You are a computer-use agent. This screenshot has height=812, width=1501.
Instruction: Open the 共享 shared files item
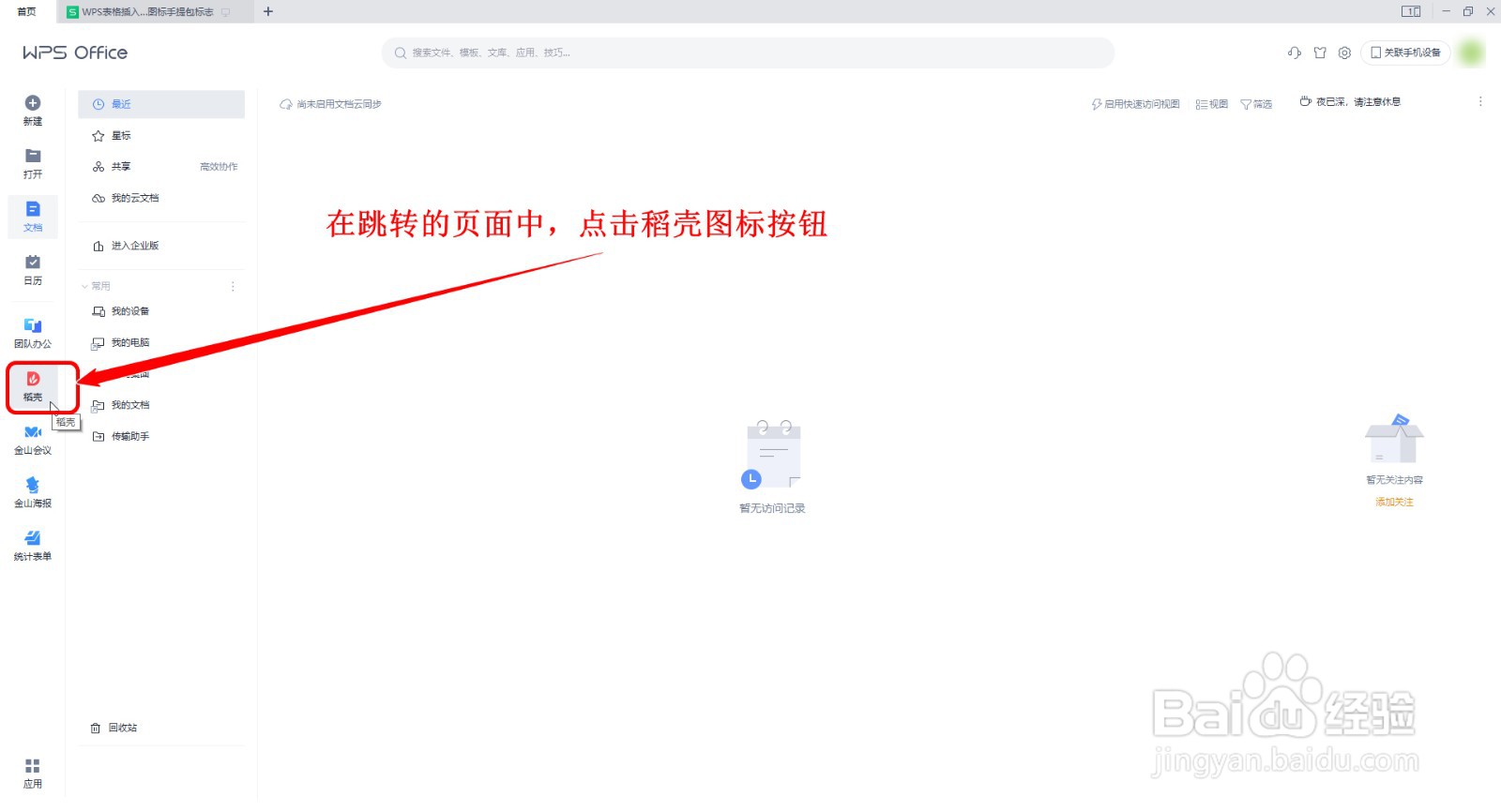[x=121, y=167]
